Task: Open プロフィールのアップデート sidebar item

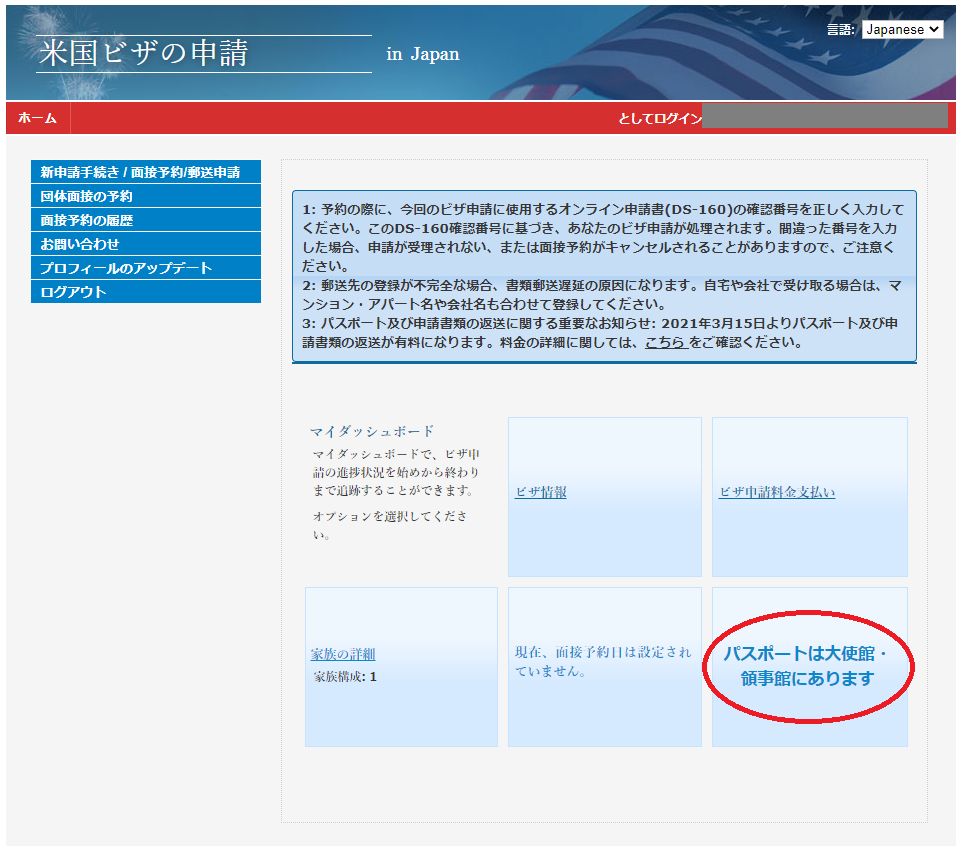Action: click(x=146, y=268)
